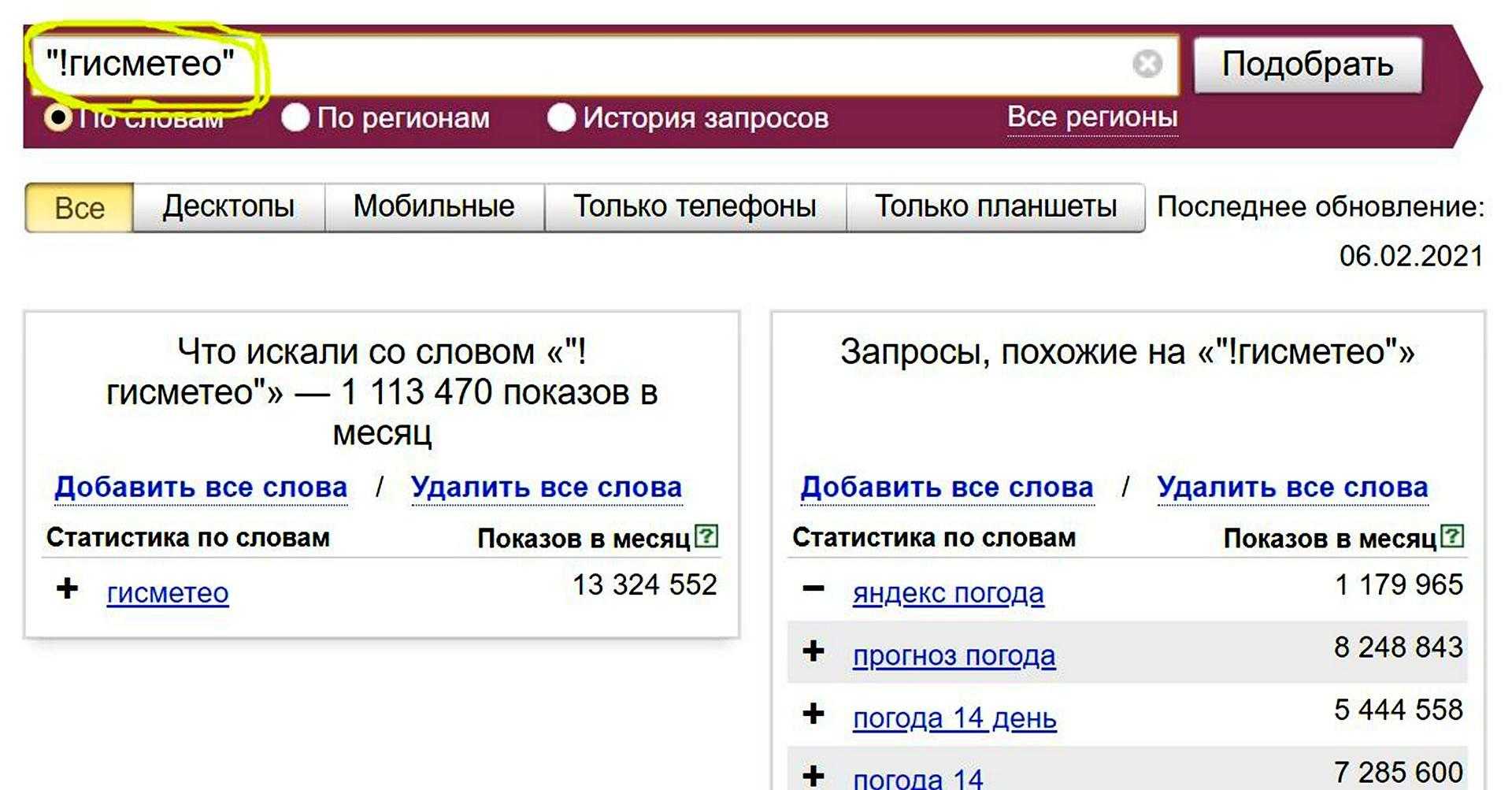Click Удалить все слова in the right panel
1512x790 pixels.
1291,488
